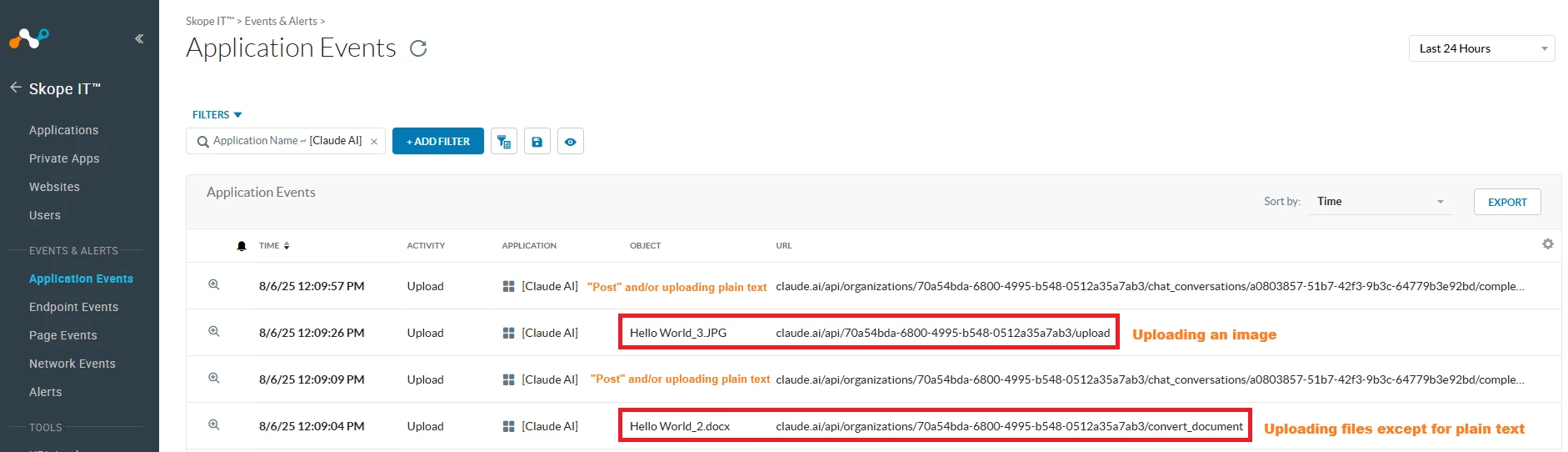1568x452 pixels.
Task: Open the filter list icon button
Action: [504, 142]
